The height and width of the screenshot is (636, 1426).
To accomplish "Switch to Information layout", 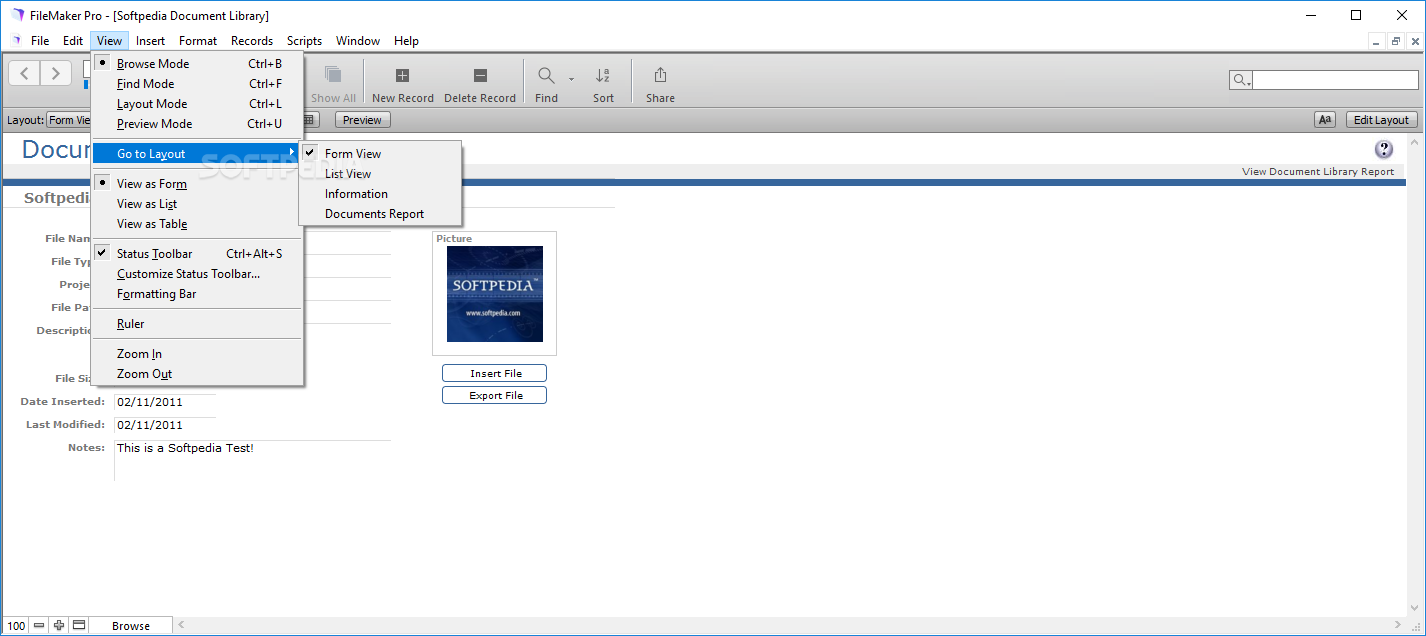I will pos(380,194).
